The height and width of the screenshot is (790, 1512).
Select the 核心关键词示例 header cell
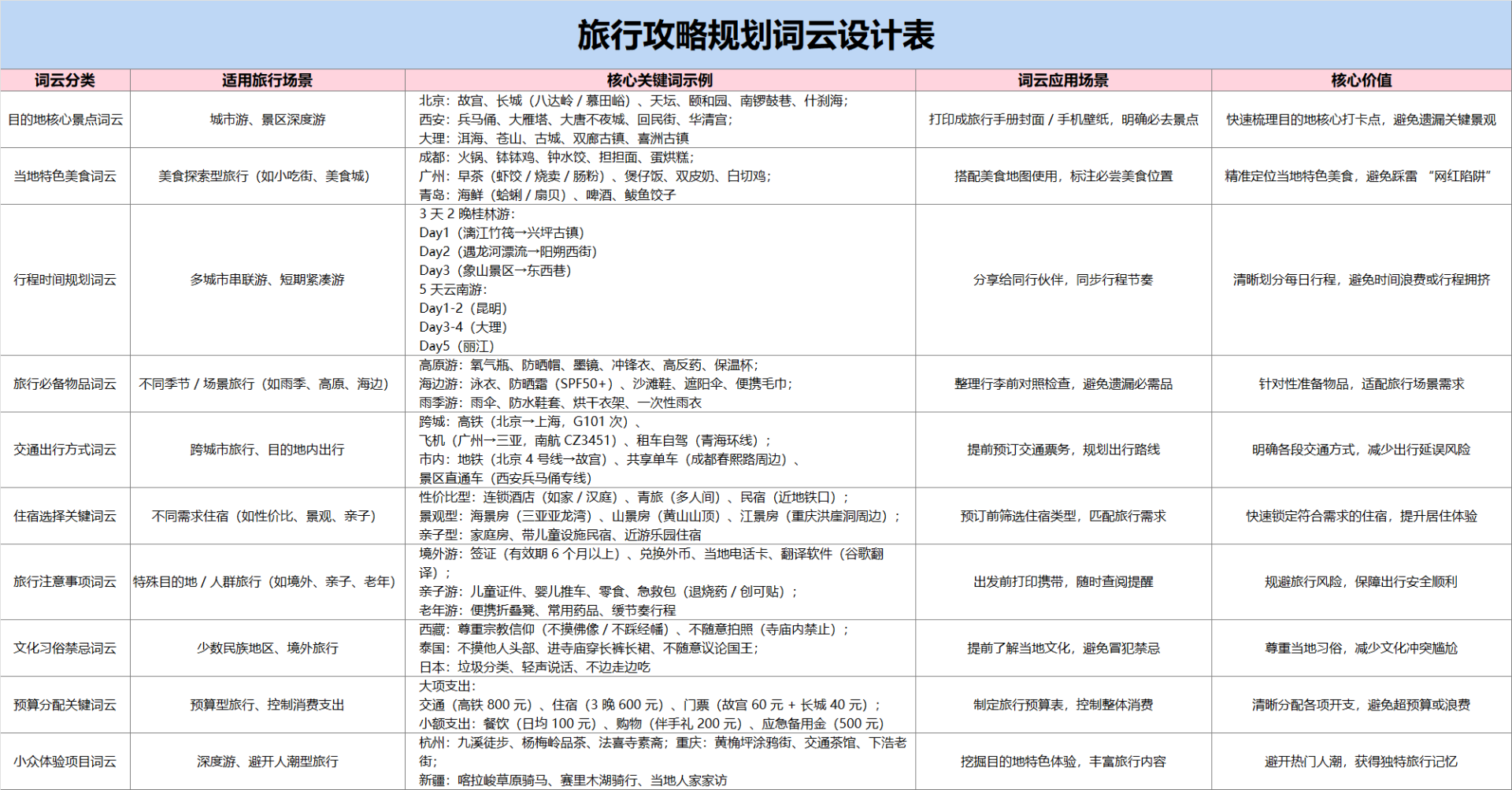(x=660, y=80)
